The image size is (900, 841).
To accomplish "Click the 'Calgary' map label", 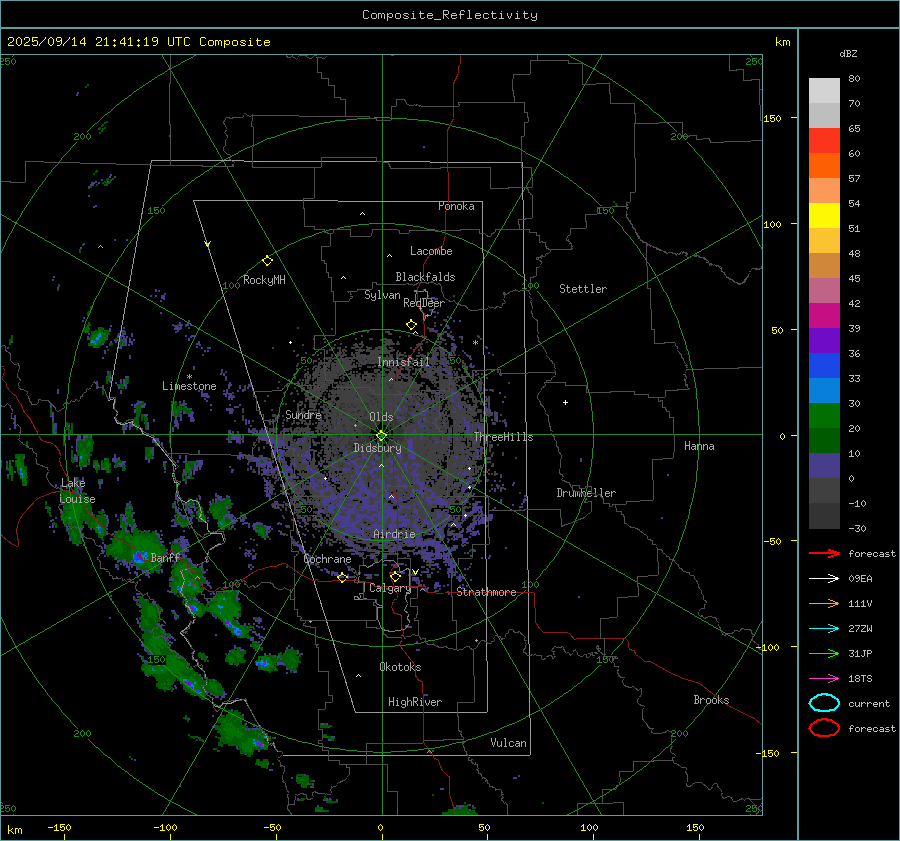I will click(x=390, y=588).
